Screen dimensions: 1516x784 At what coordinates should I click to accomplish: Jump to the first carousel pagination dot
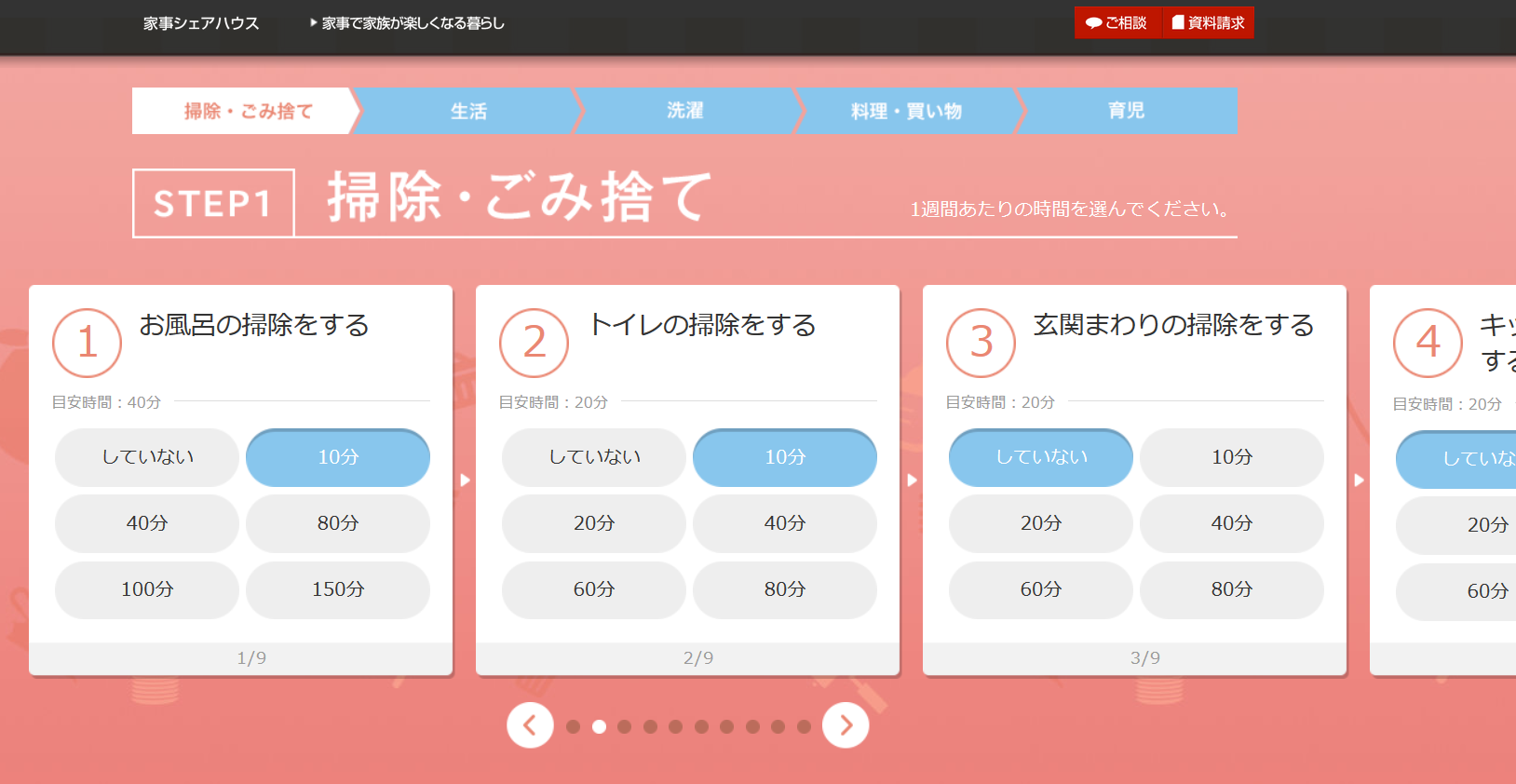click(x=574, y=726)
